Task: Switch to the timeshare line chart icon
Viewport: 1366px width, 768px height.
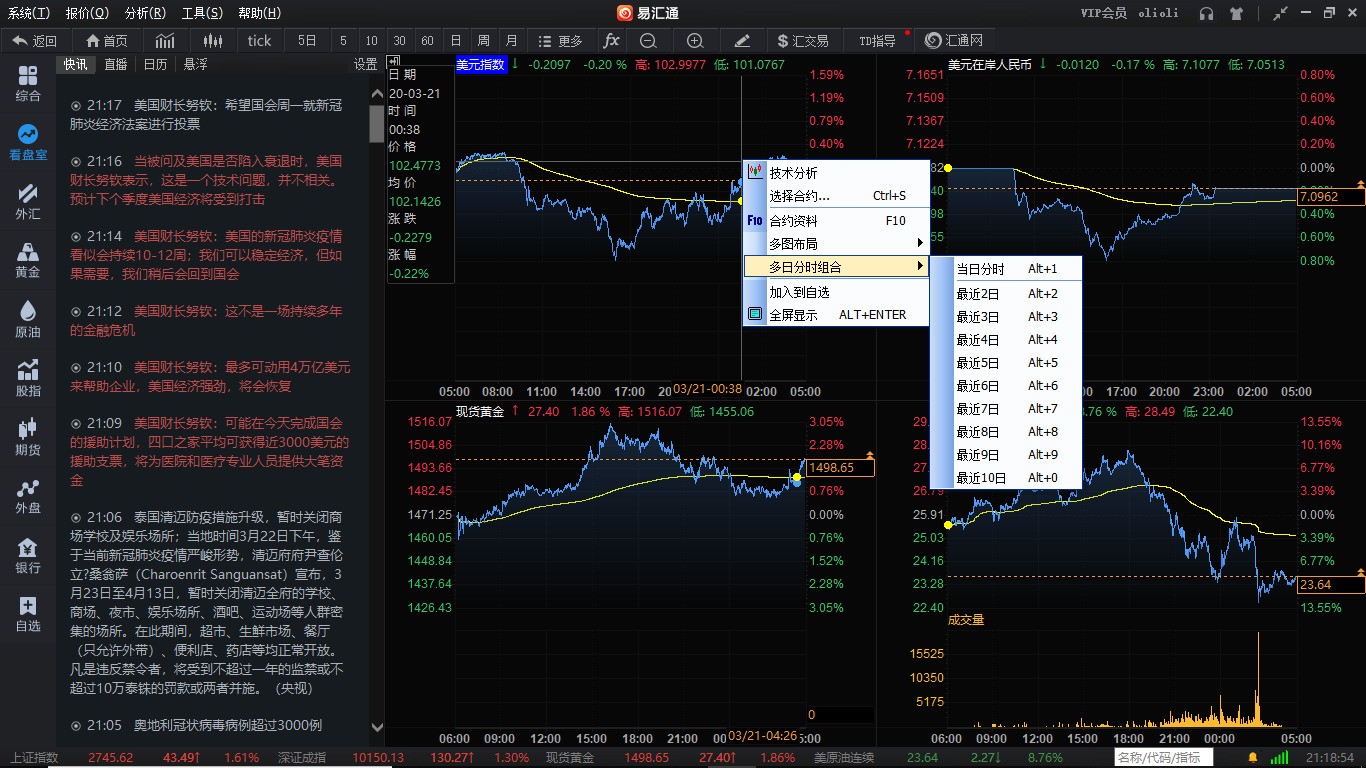Action: [165, 41]
